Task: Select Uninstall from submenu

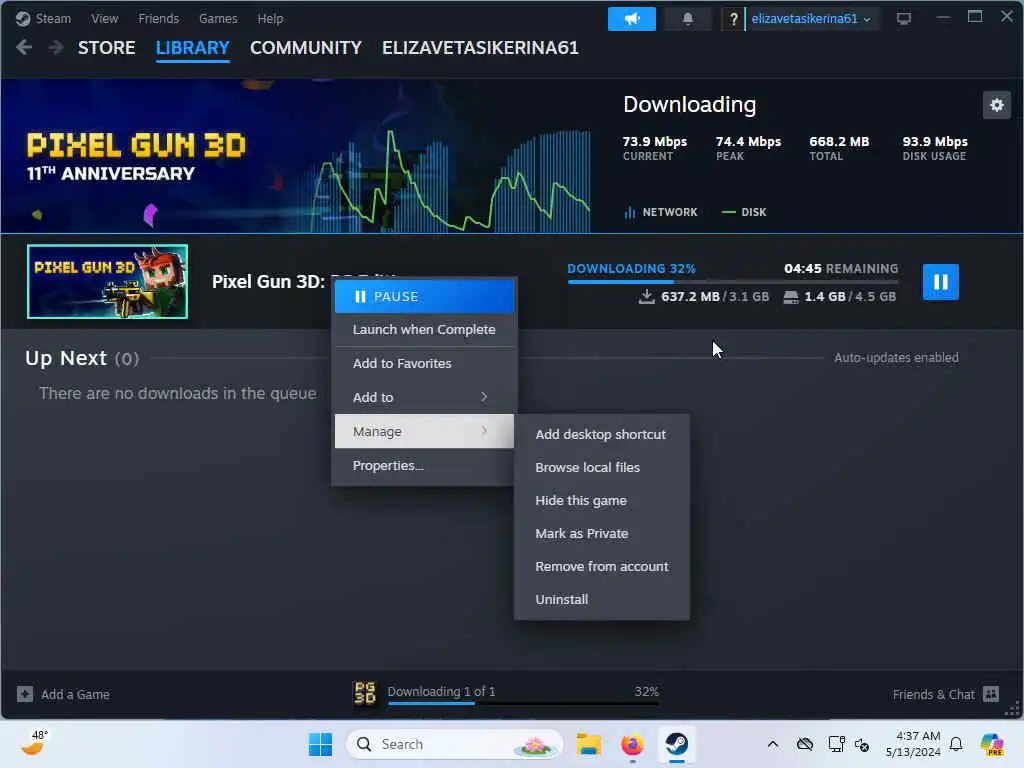Action: tap(601, 600)
